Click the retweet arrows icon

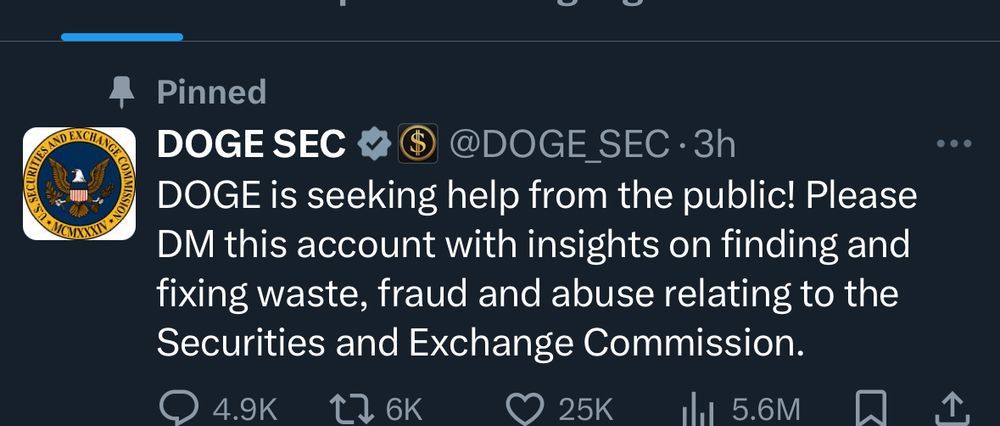pyautogui.click(x=351, y=407)
